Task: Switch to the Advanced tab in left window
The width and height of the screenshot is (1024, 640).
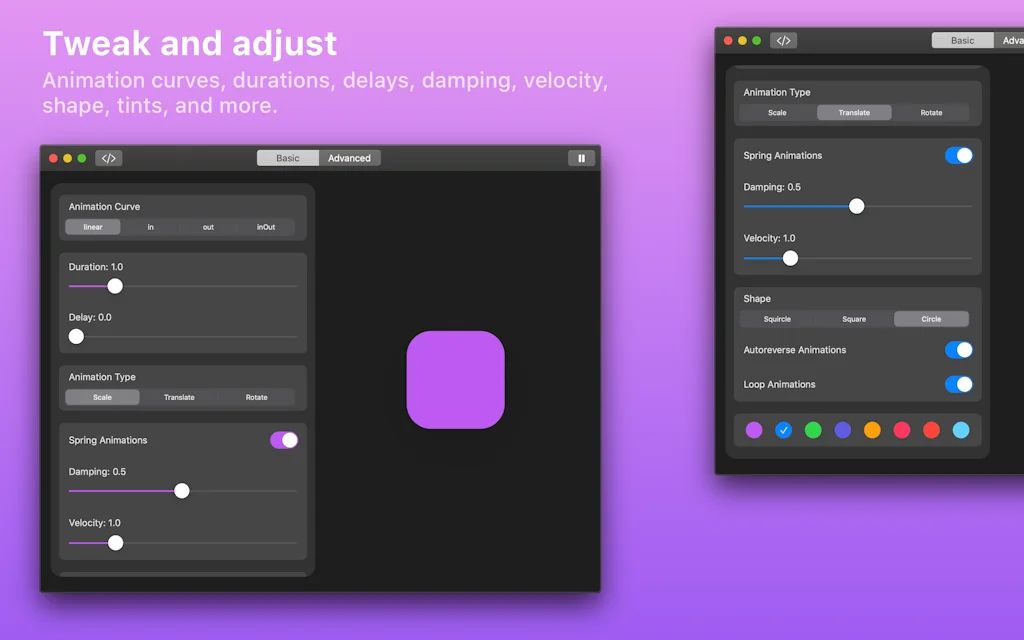Action: click(349, 158)
